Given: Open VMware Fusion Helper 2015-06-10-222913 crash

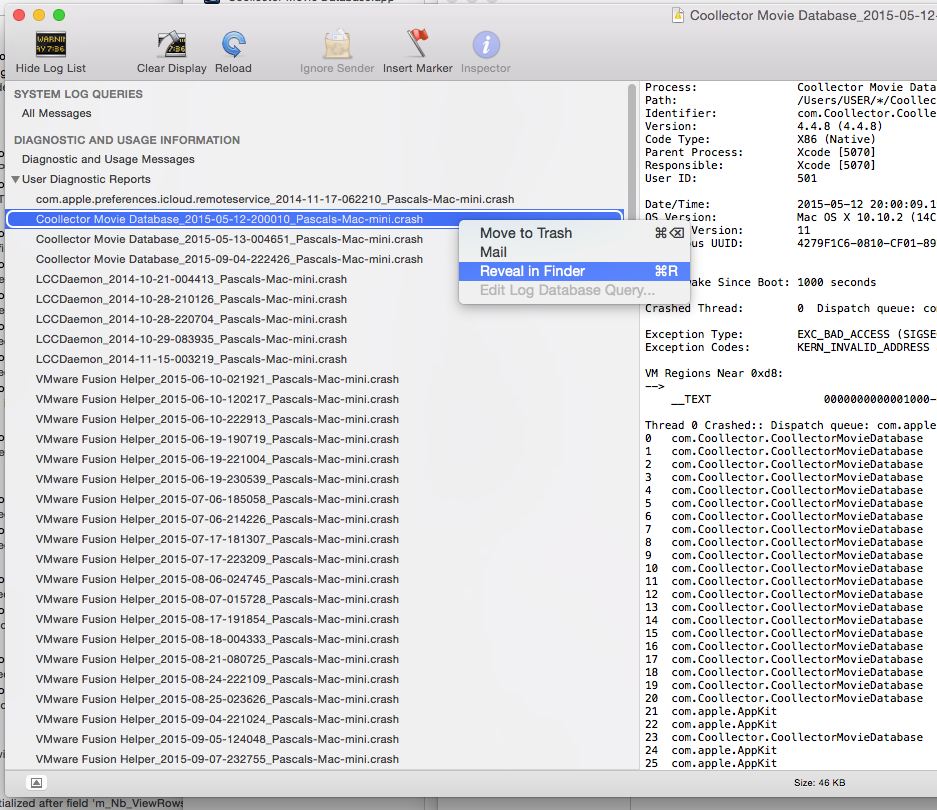Looking at the screenshot, I should pos(218,420).
